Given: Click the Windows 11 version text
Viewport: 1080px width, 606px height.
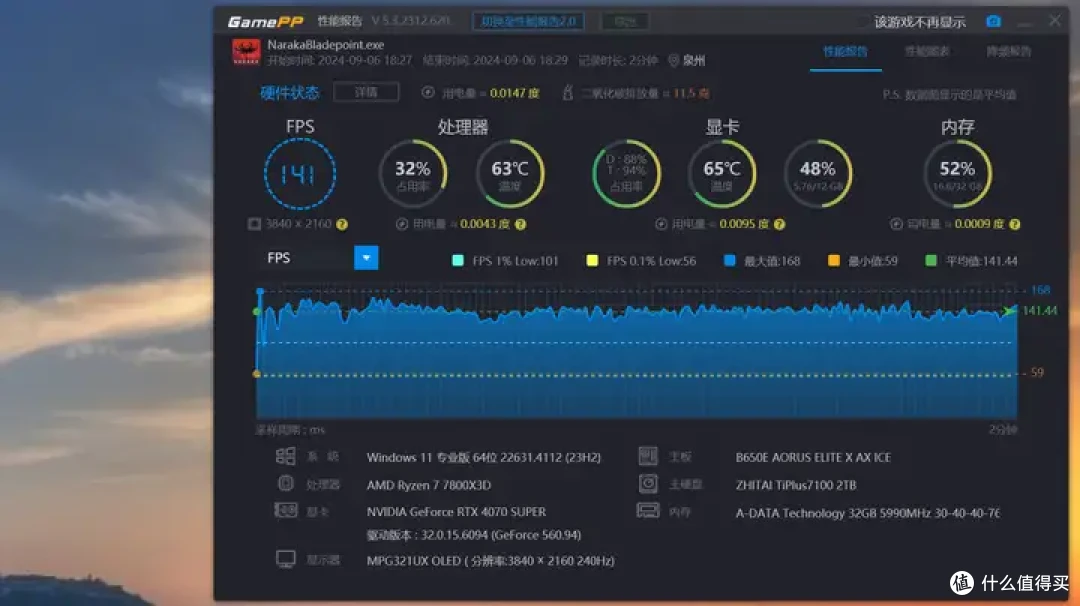Looking at the screenshot, I should point(484,457).
